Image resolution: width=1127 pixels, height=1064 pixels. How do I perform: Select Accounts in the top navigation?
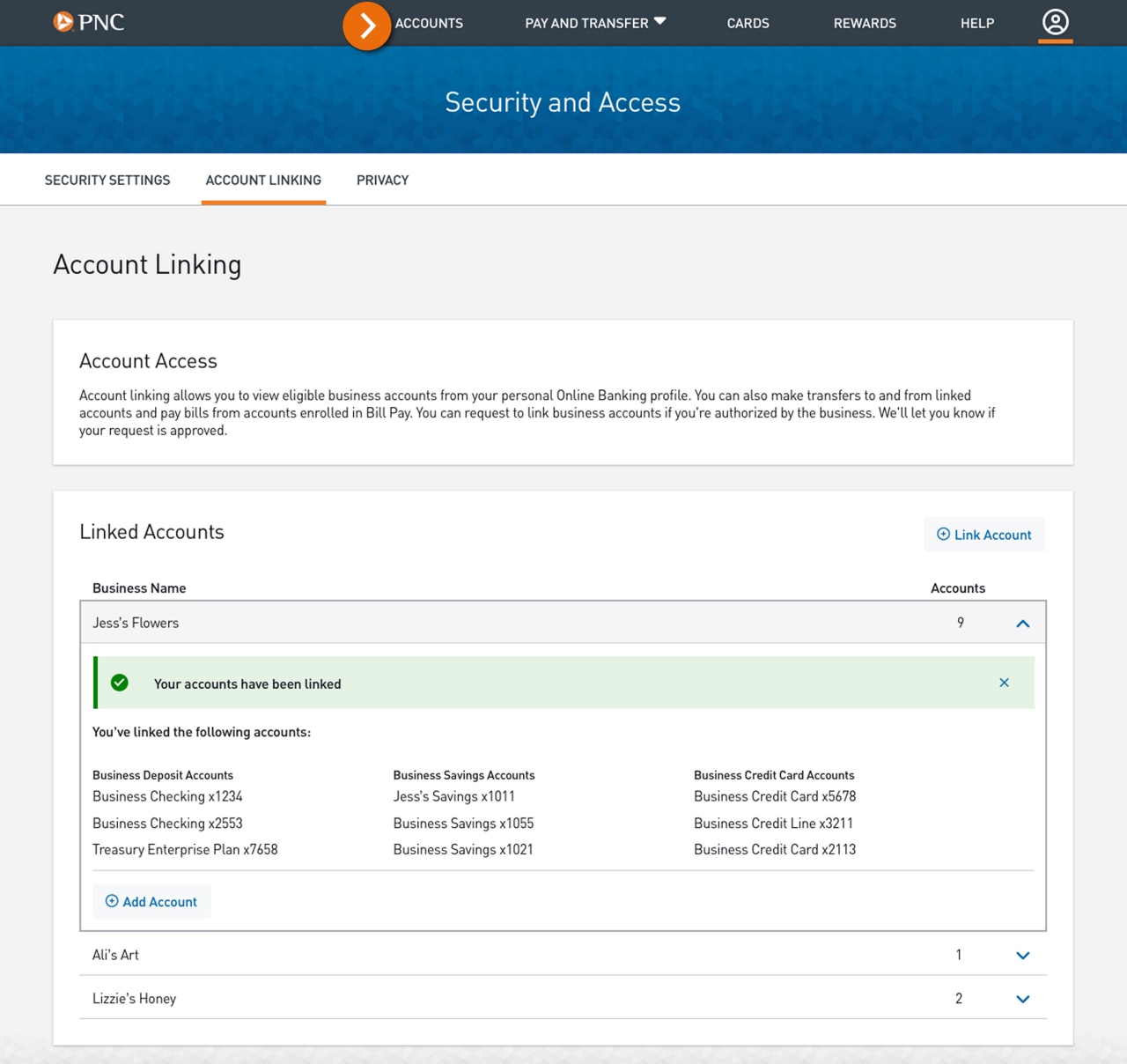point(429,23)
